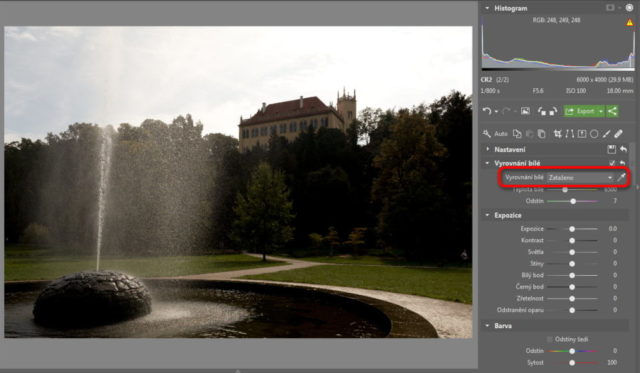
Task: Open the Zataženo white balance dropdown
Action: pyautogui.click(x=580, y=178)
